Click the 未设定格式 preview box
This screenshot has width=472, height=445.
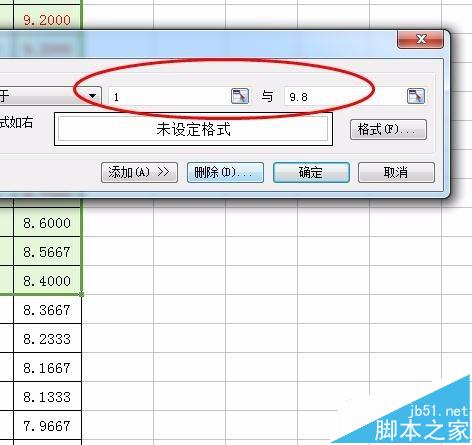tap(193, 129)
